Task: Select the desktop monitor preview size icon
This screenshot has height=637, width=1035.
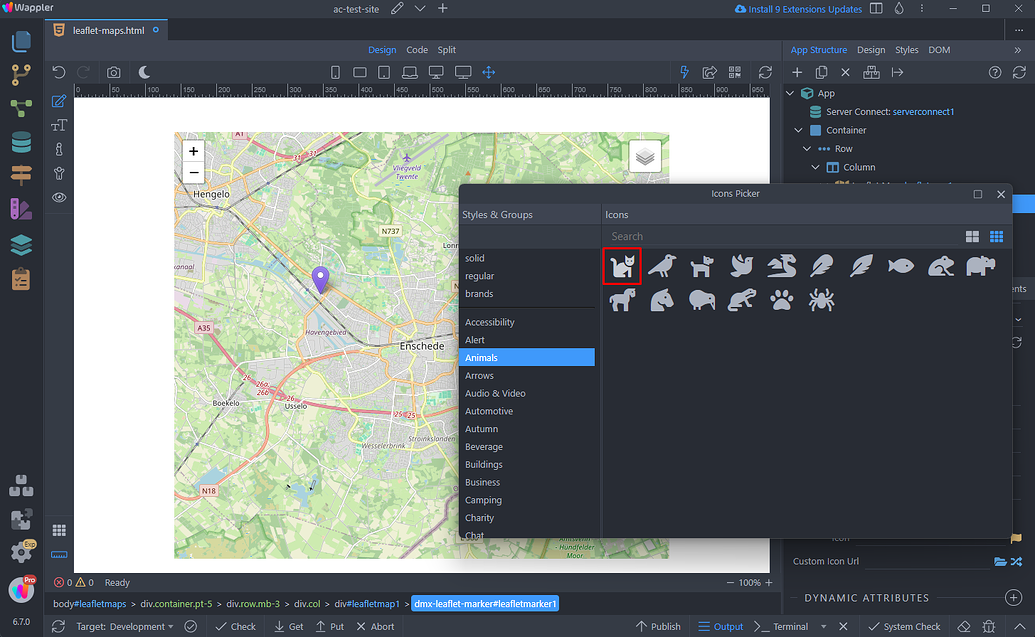Action: (x=437, y=71)
